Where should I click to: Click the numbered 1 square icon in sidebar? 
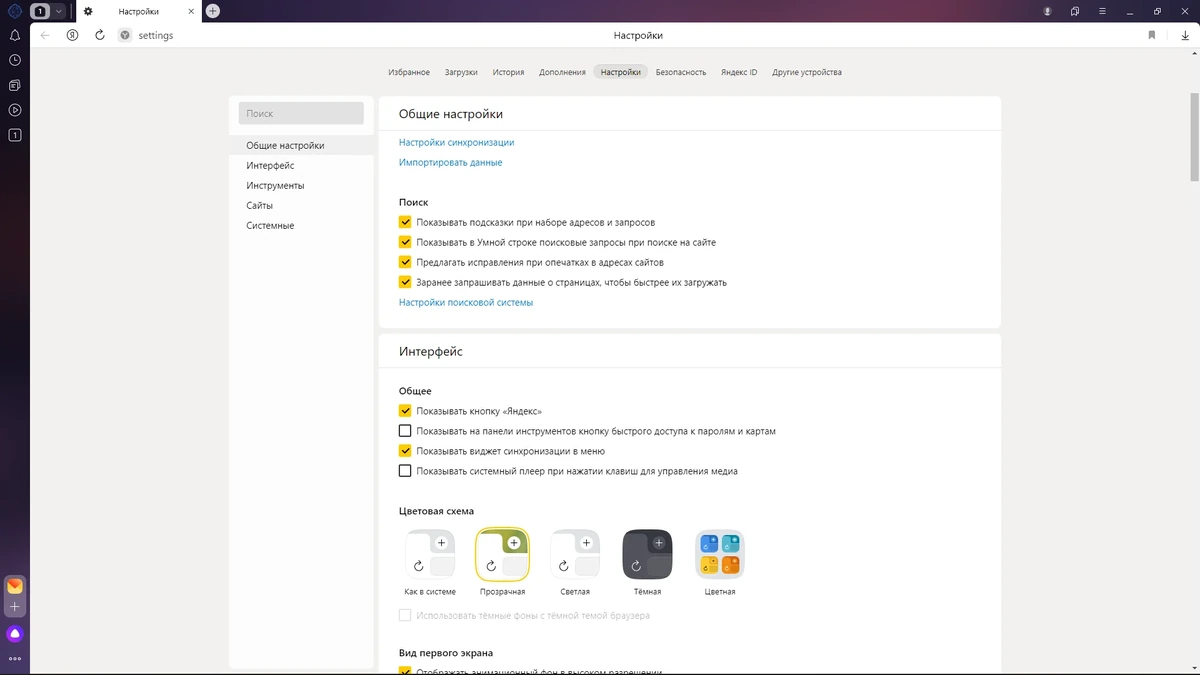pos(15,135)
